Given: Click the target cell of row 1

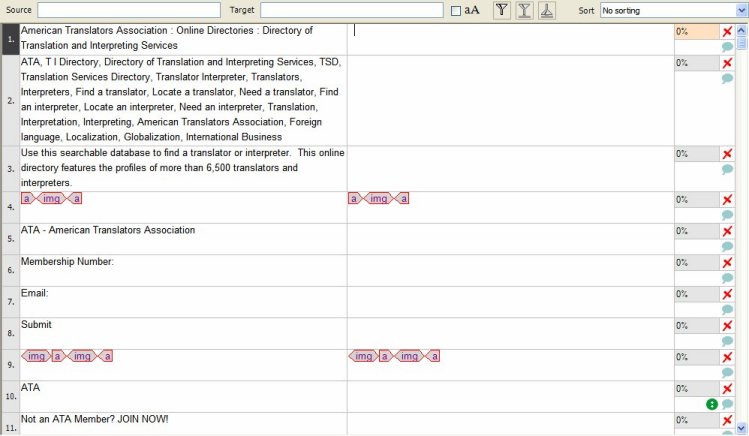Looking at the screenshot, I should pyautogui.click(x=511, y=39).
